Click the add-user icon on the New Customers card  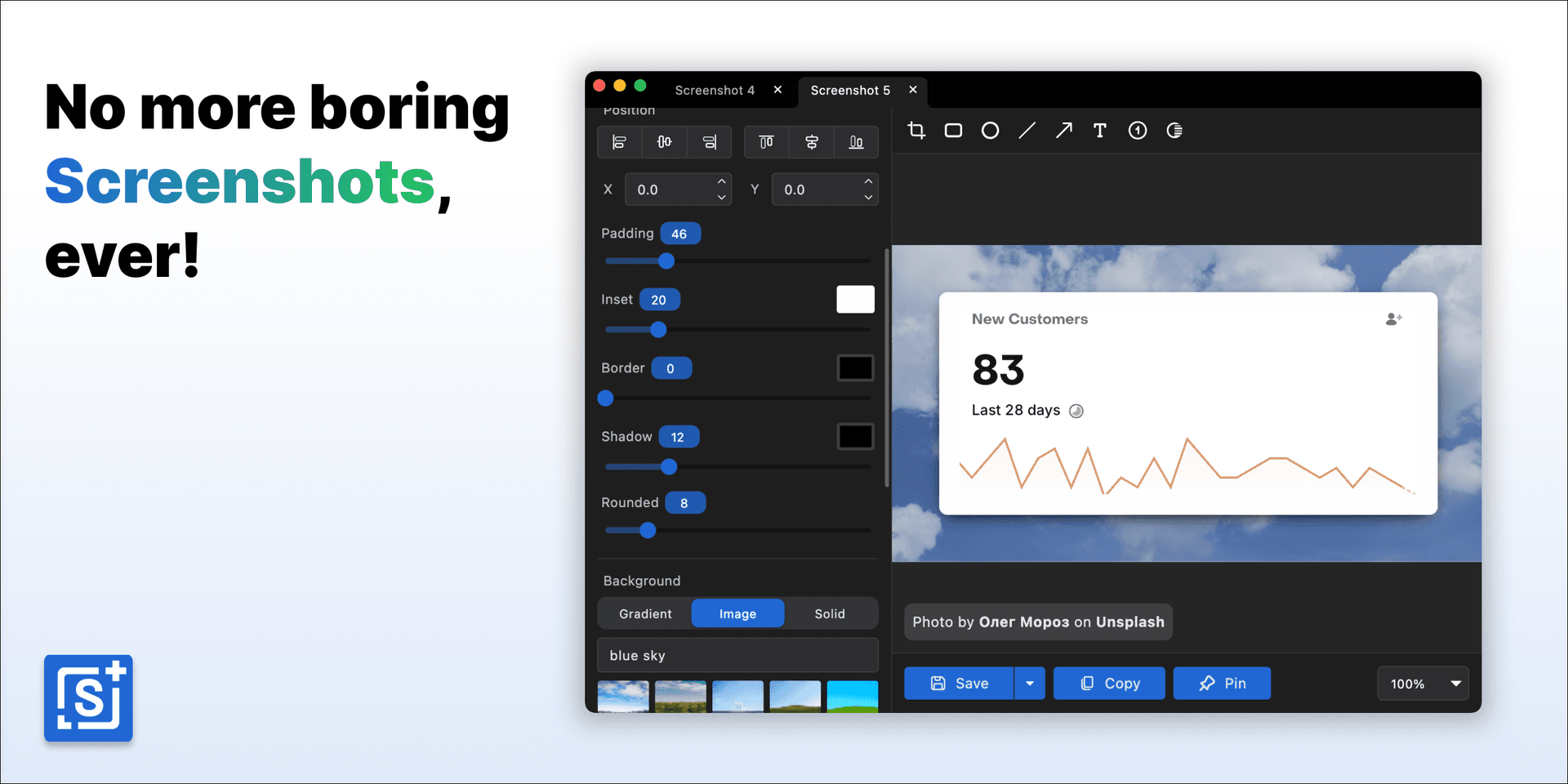click(1394, 318)
